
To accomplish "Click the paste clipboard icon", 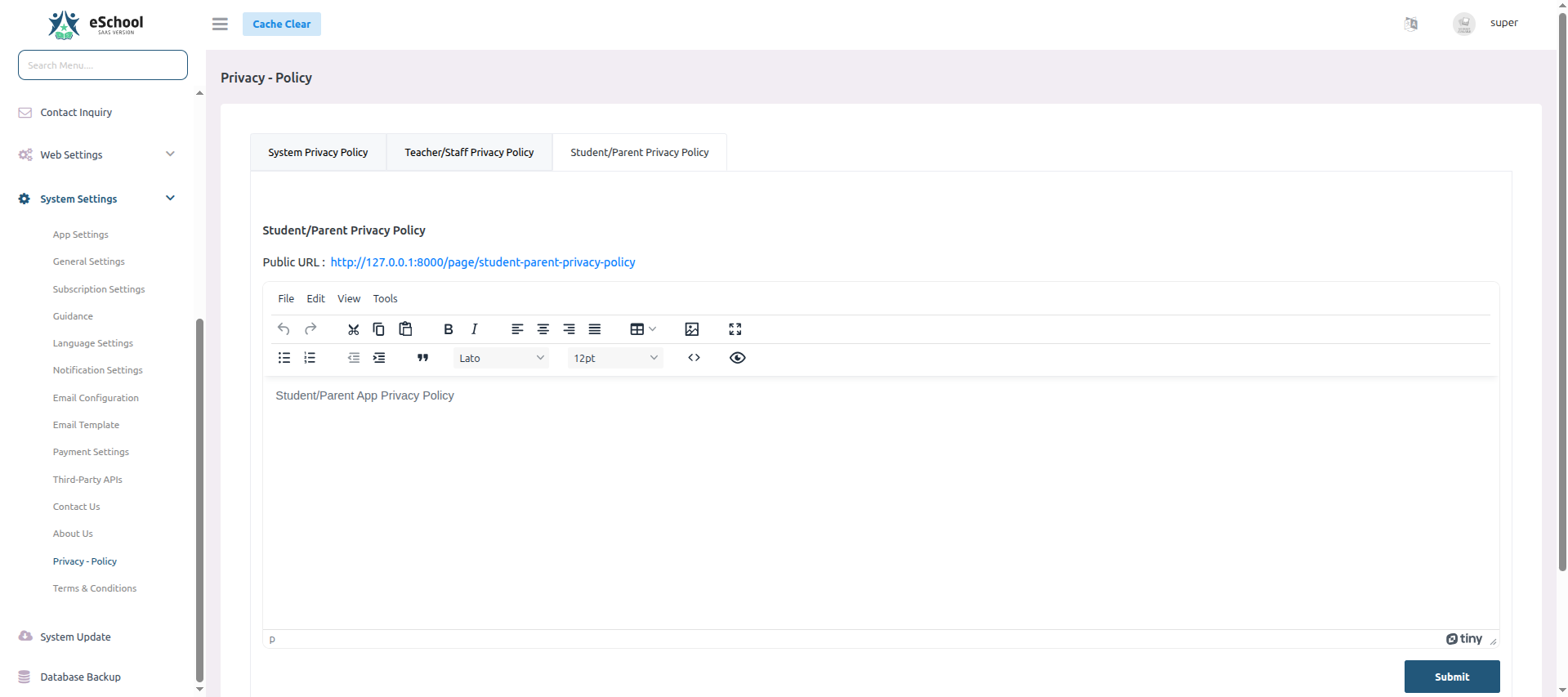I will pyautogui.click(x=405, y=329).
